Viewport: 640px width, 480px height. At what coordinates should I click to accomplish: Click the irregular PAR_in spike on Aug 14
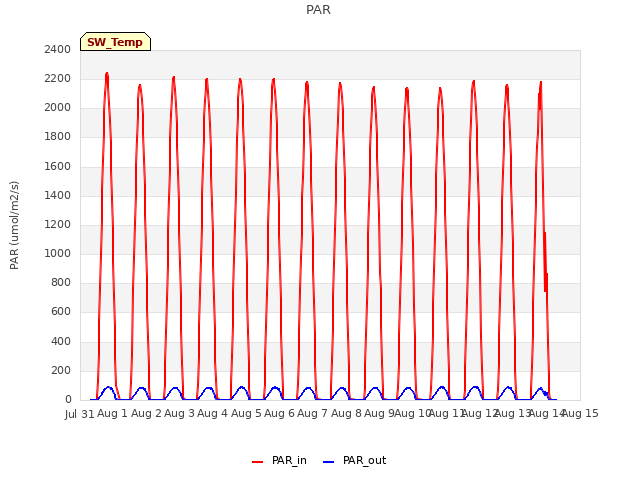[x=545, y=261]
